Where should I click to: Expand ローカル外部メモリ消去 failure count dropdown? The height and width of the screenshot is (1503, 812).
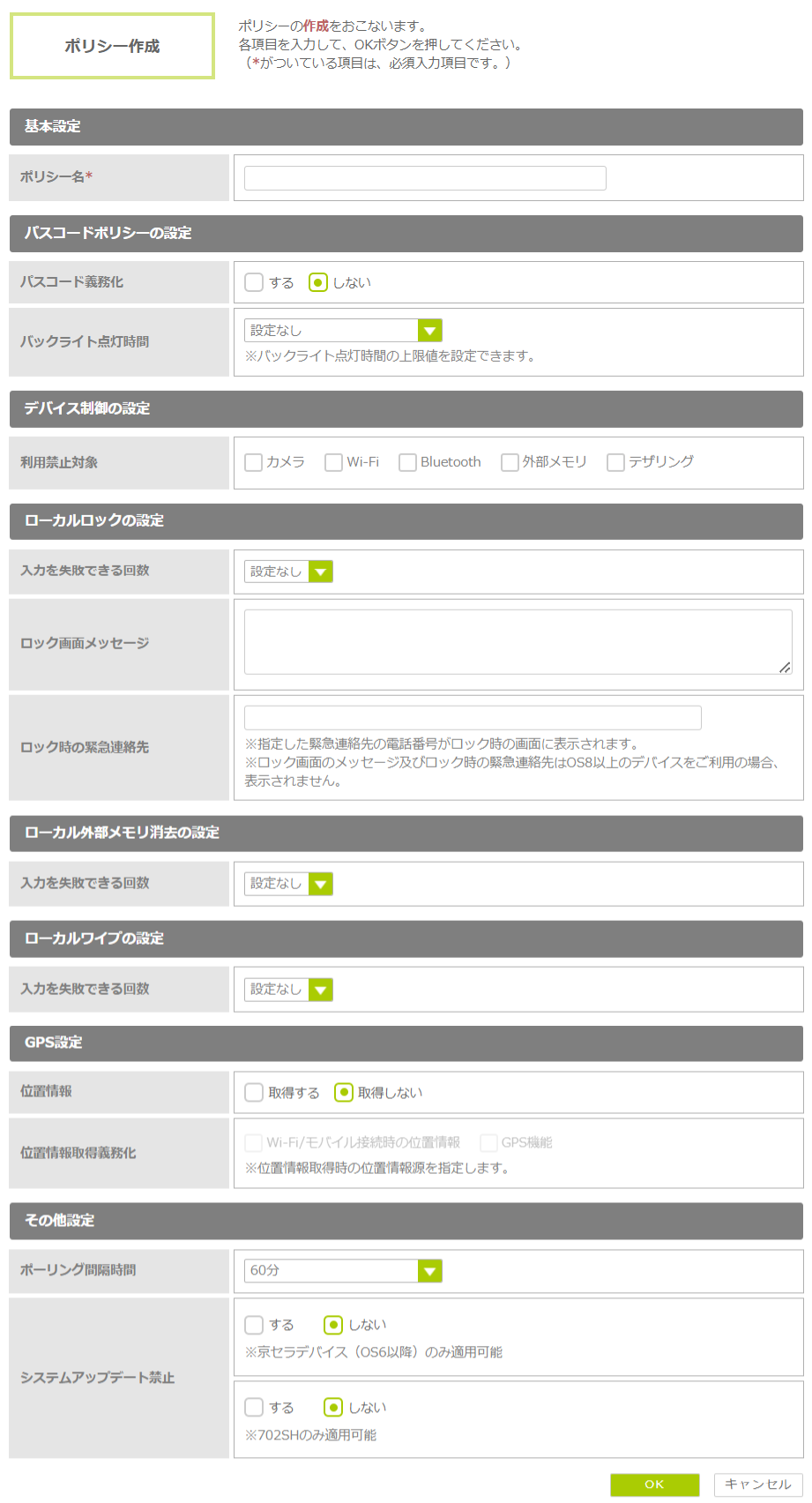tap(288, 884)
